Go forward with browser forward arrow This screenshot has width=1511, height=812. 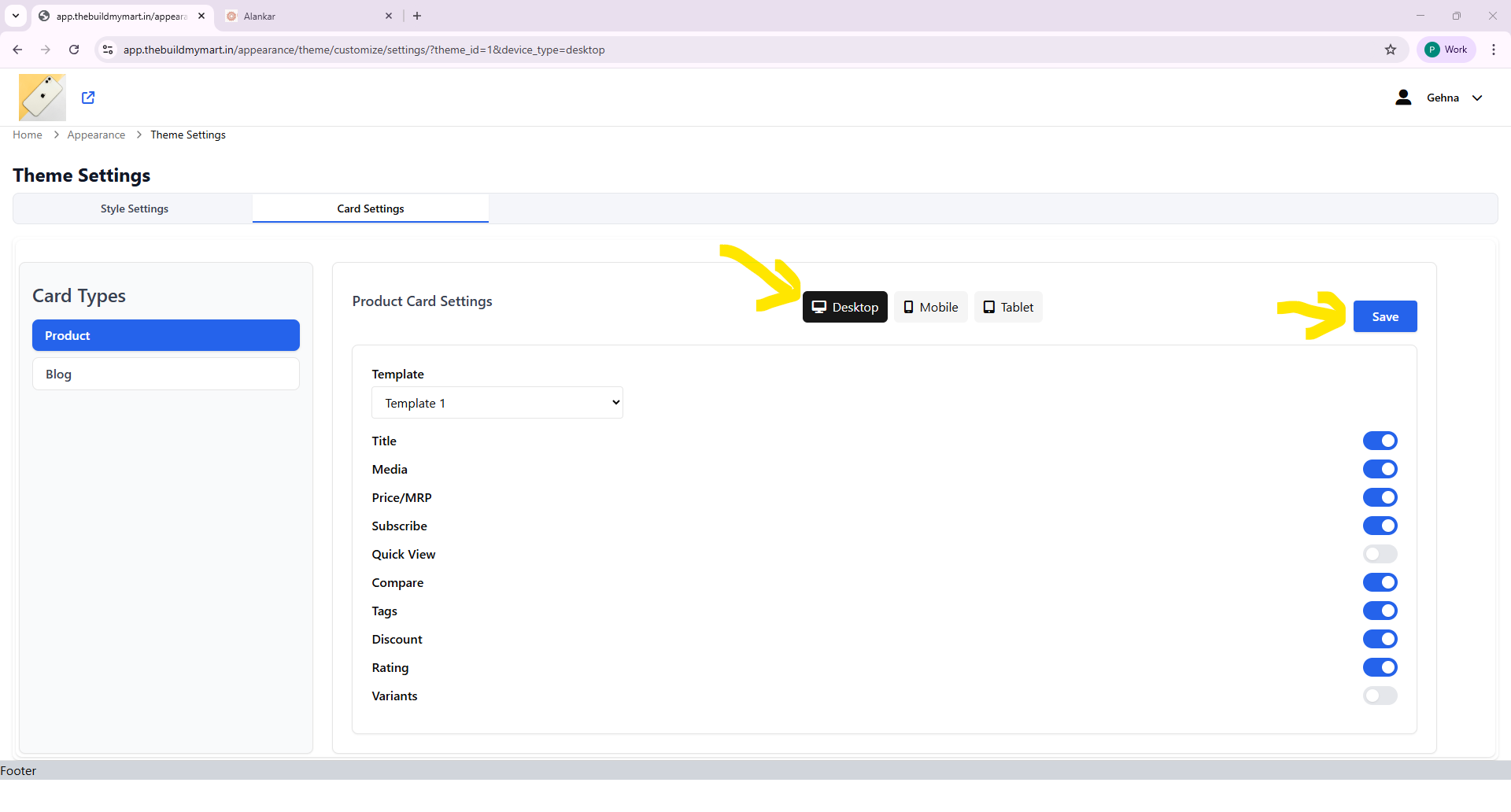point(46,50)
